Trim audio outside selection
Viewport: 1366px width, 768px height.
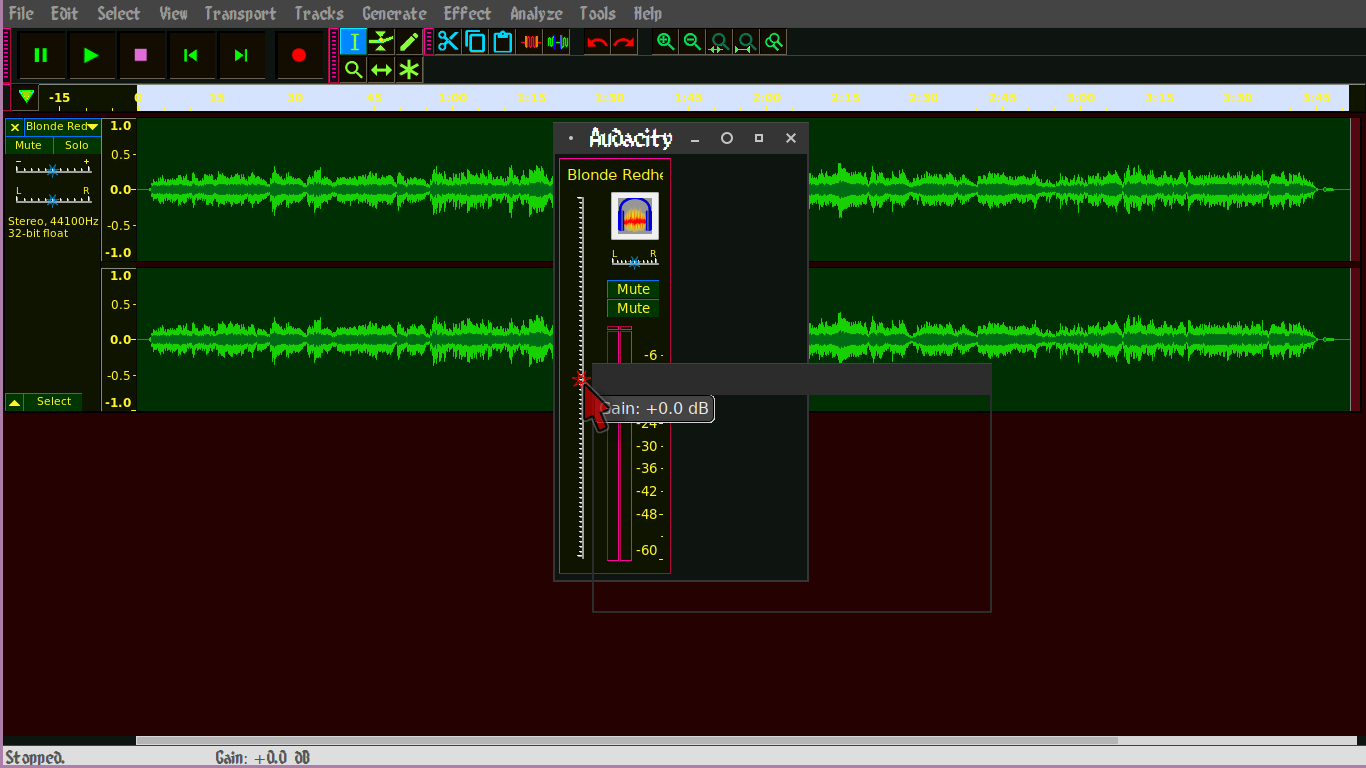(529, 41)
